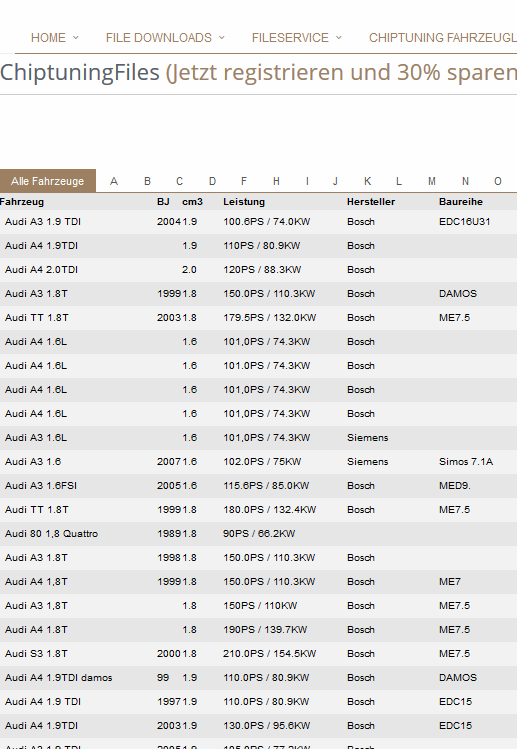517x749 pixels.
Task: Select the letter M filter tab
Action: click(432, 181)
